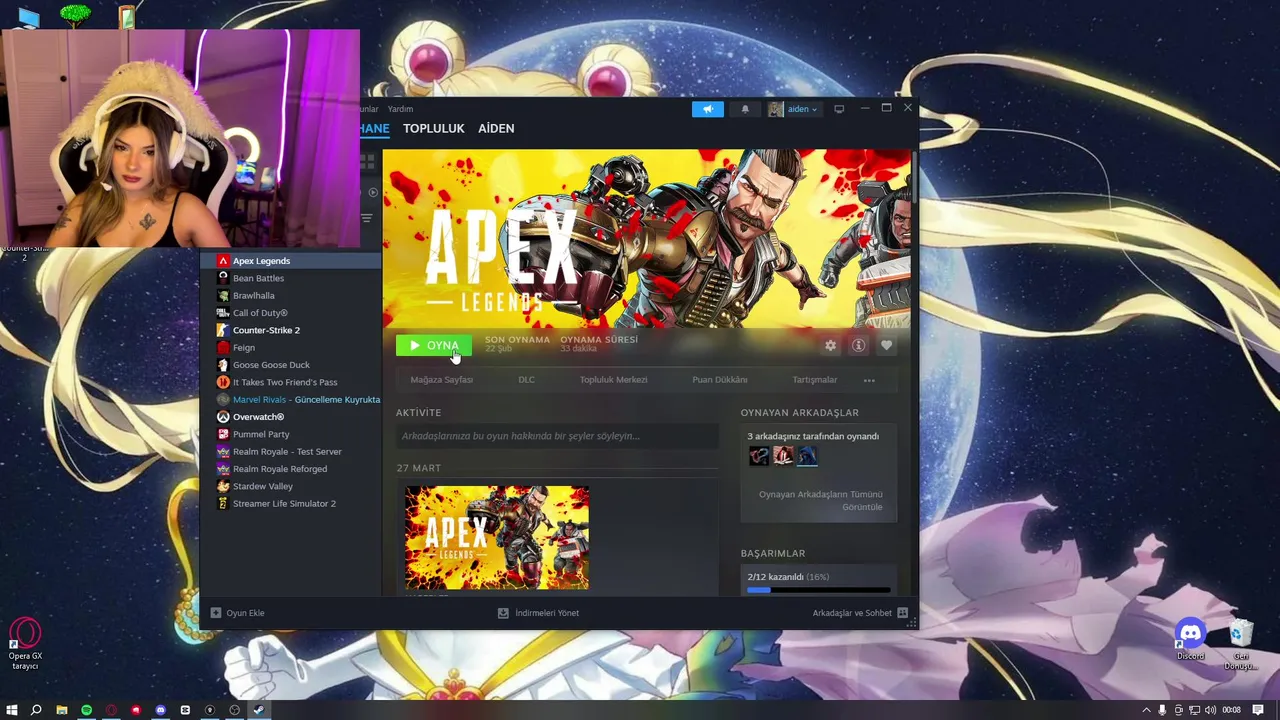The height and width of the screenshot is (720, 1280).
Task: Open the Apex Legends news thumbnail under 27 Mart
Action: [497, 538]
